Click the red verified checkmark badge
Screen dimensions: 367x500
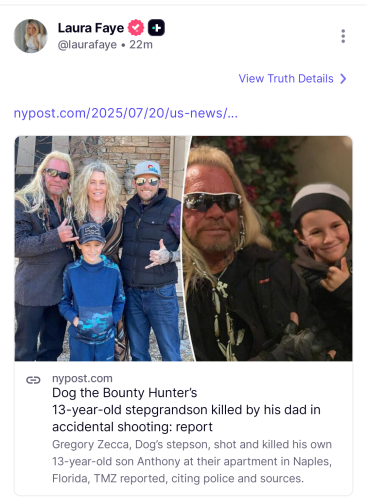136,28
